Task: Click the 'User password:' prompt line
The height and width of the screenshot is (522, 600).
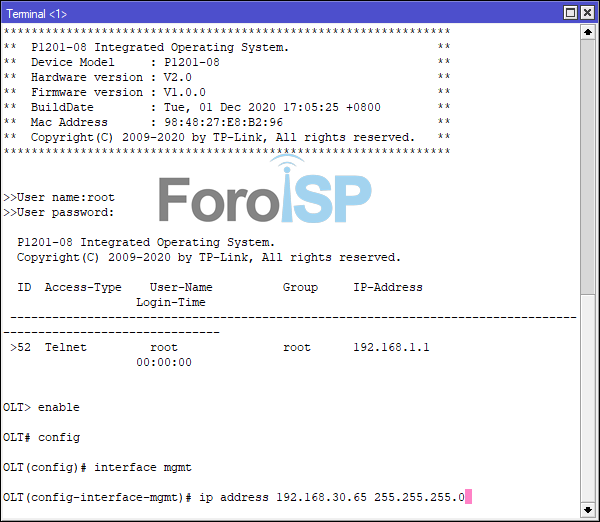Action: [59, 212]
